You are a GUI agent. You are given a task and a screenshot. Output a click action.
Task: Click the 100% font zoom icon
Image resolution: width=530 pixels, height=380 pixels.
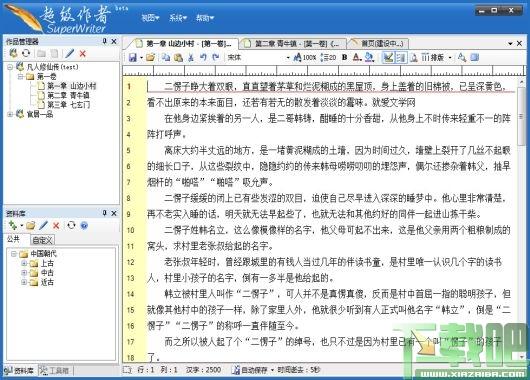point(305,57)
